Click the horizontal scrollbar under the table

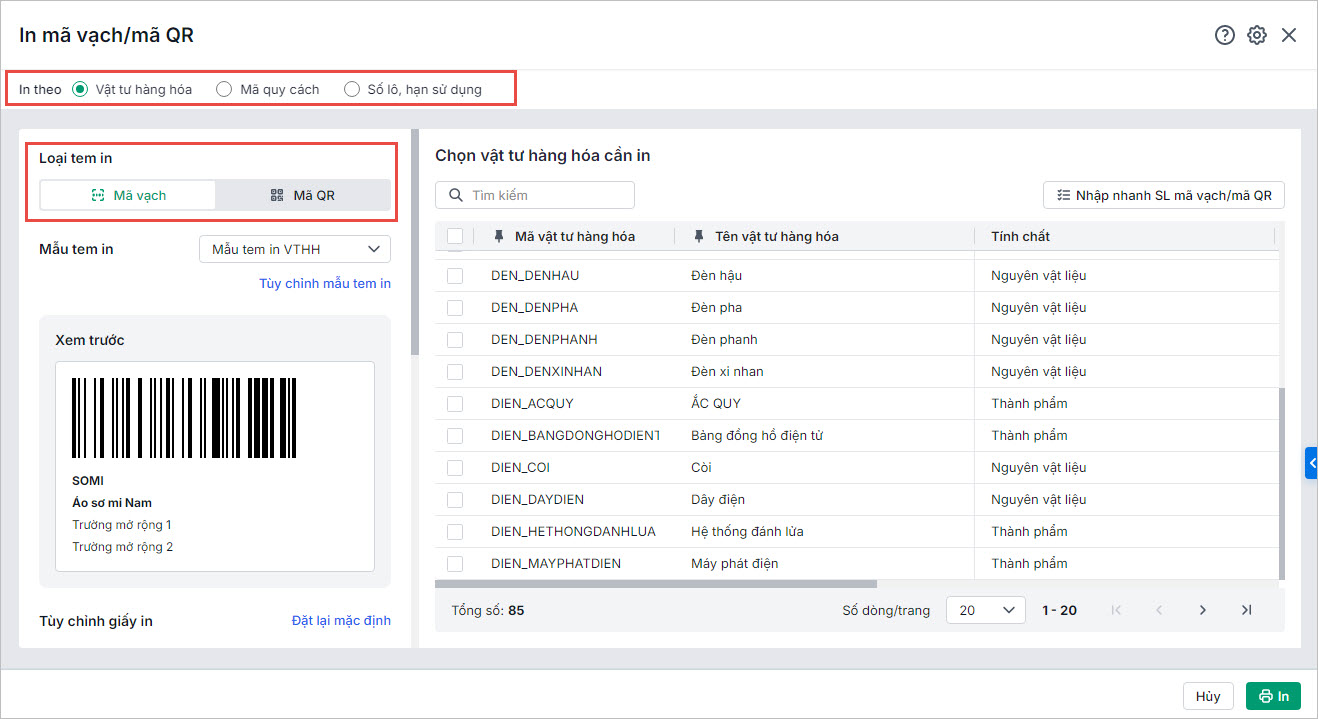[656, 584]
